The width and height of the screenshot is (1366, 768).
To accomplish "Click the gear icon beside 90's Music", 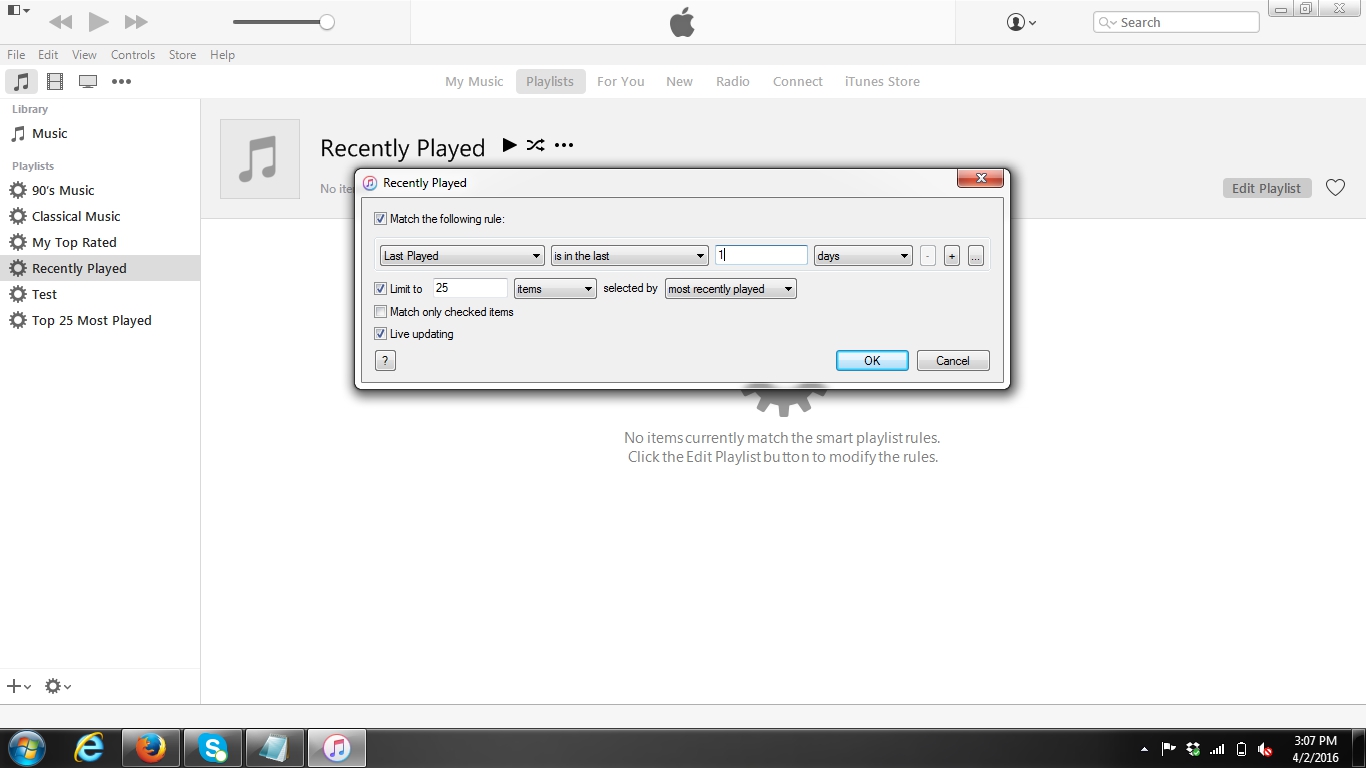I will pos(18,190).
